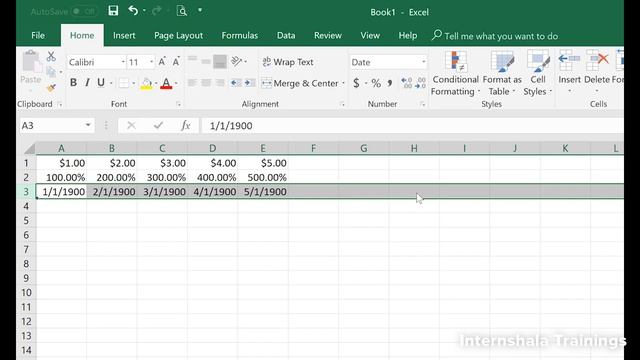Click Increase Font Size icon
Image resolution: width=640 pixels, height=360 pixels.
(162, 62)
